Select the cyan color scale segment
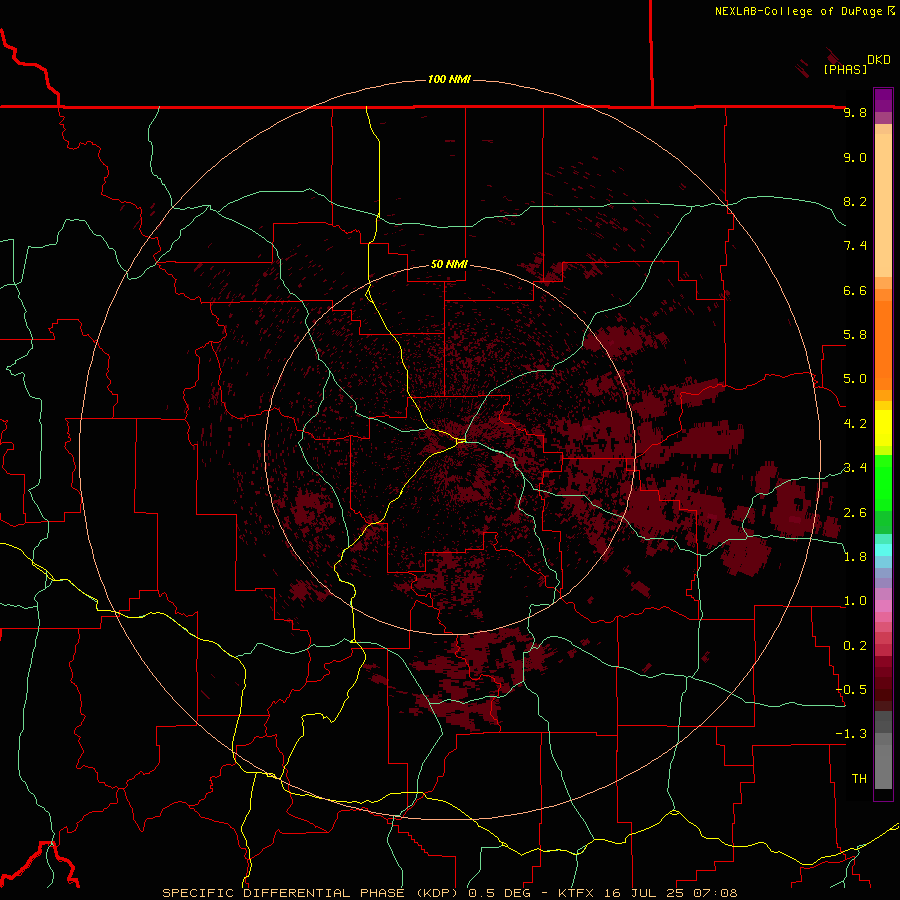900x900 pixels. [883, 550]
